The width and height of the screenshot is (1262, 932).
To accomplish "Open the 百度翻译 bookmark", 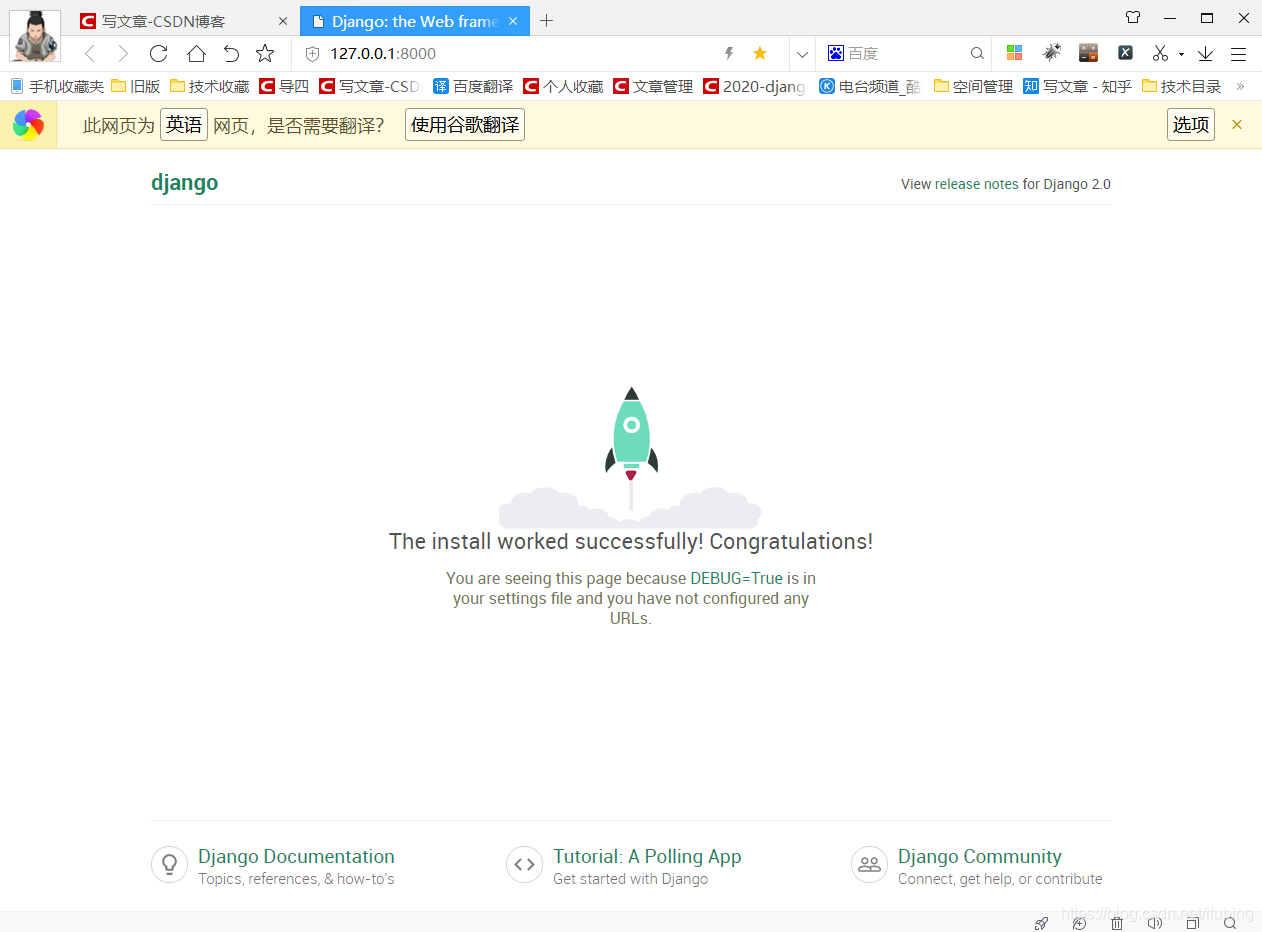I will coord(473,87).
